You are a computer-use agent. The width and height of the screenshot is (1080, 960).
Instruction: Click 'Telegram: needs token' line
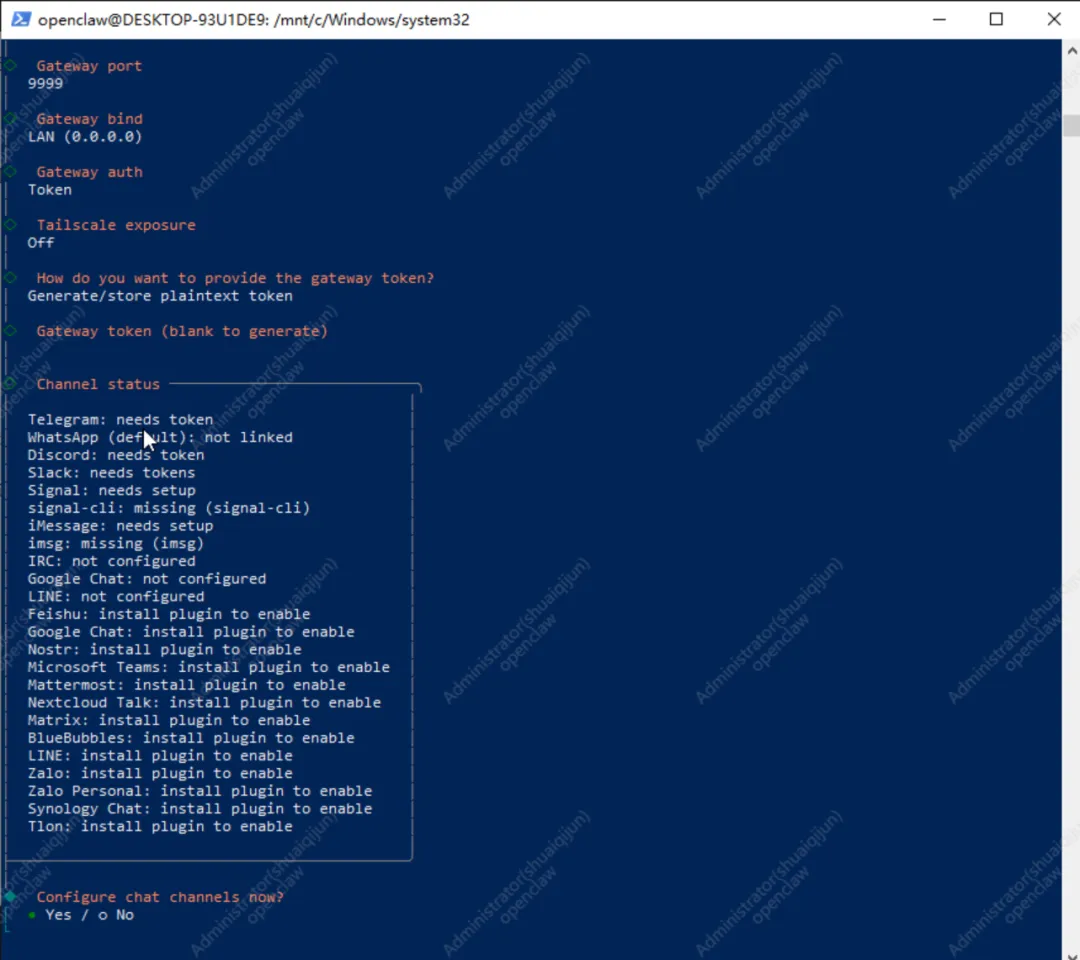tap(121, 419)
